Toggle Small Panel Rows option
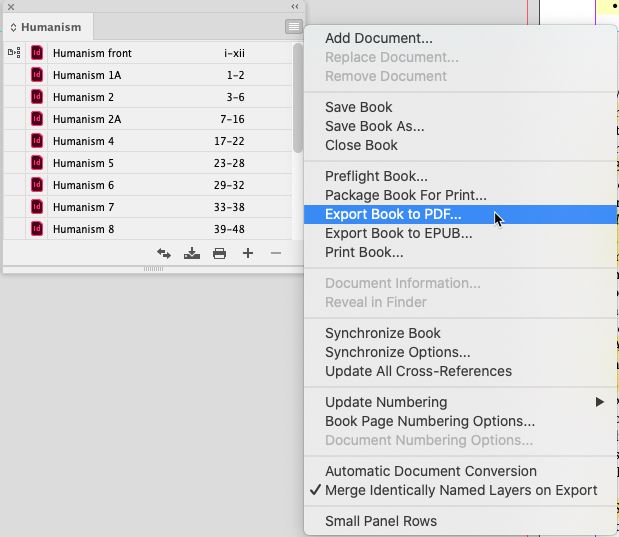 (x=461, y=521)
